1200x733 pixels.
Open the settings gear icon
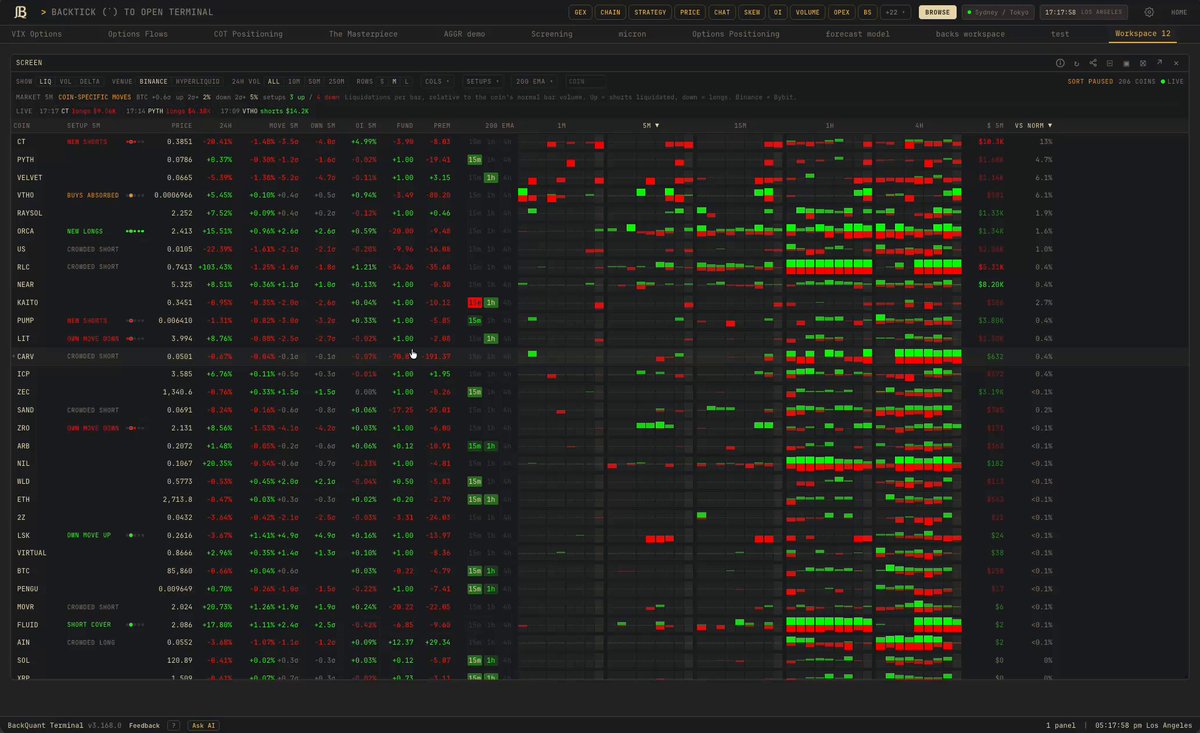1149,12
